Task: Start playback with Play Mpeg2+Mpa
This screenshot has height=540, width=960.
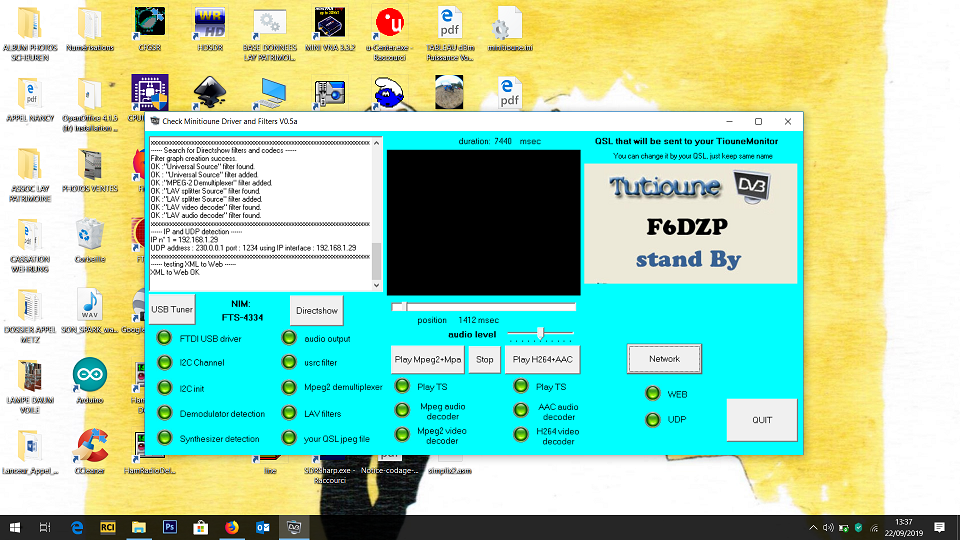Action: 427,359
